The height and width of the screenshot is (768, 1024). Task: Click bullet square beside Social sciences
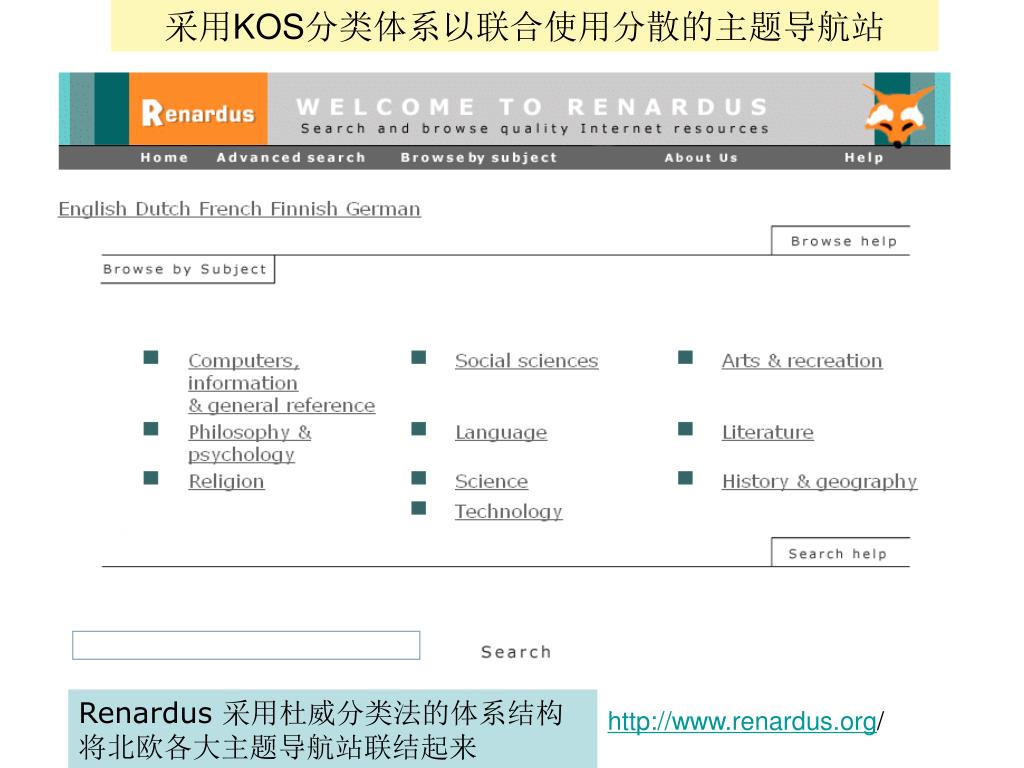pyautogui.click(x=419, y=357)
